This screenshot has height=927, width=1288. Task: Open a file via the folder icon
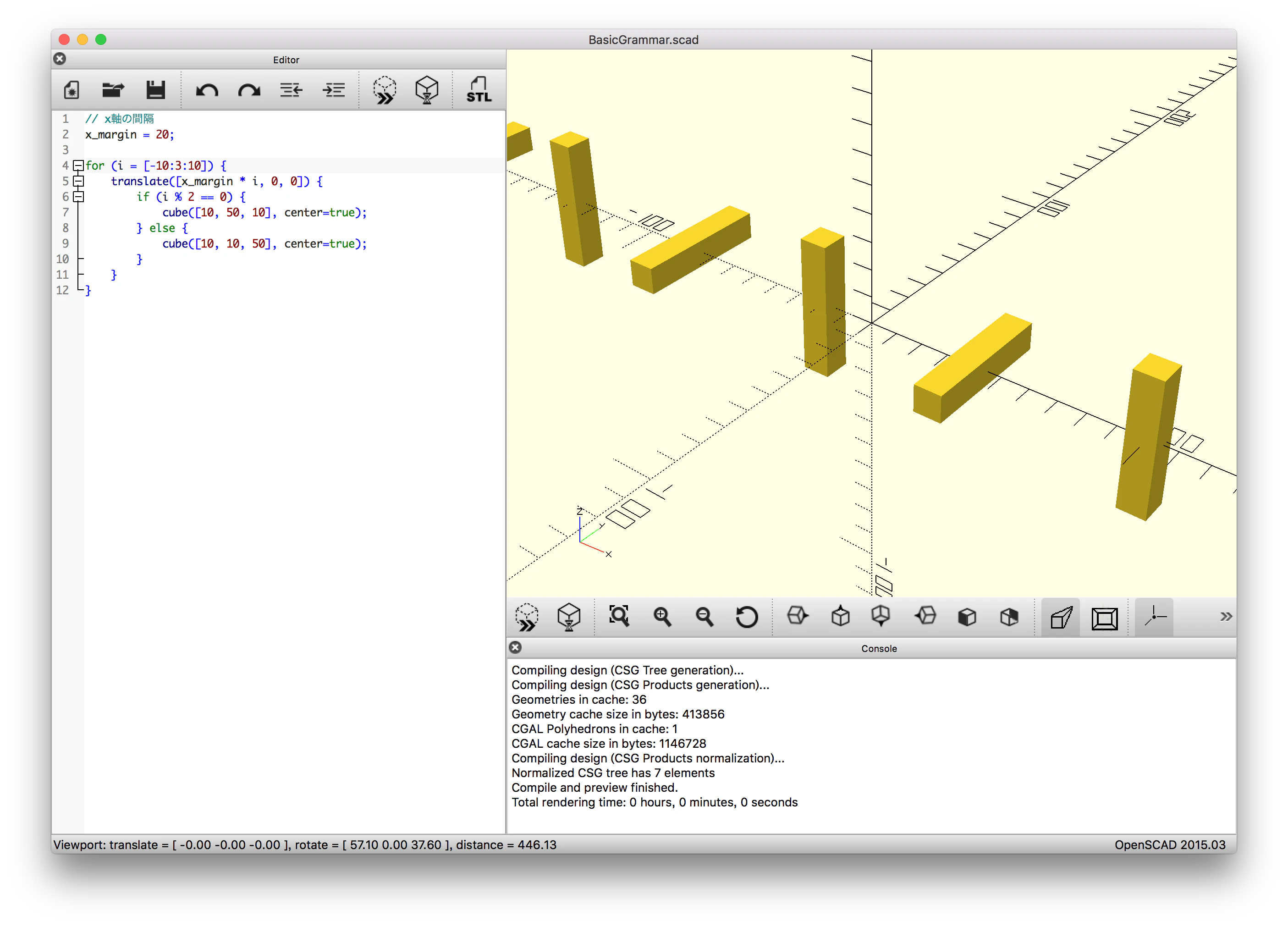coord(113,90)
